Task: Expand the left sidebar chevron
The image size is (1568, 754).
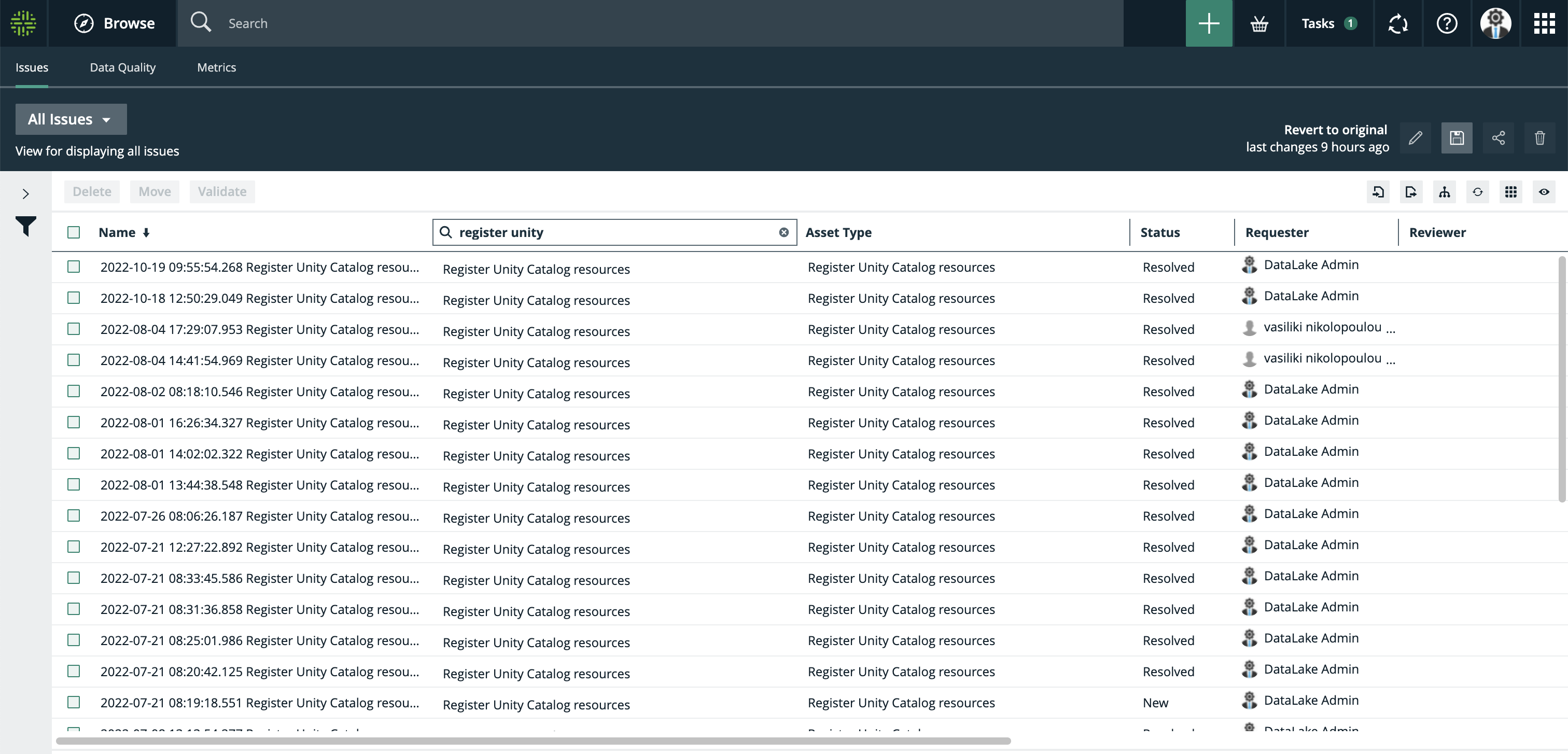Action: pos(25,194)
